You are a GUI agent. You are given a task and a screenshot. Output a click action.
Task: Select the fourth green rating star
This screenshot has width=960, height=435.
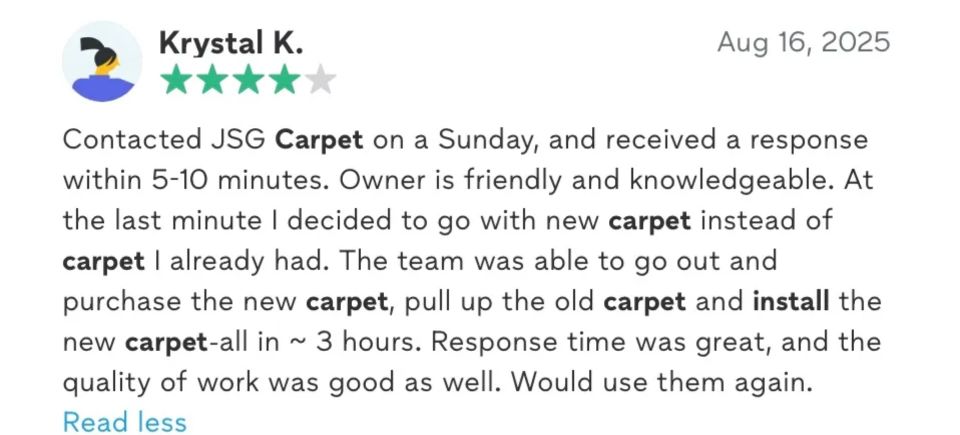click(285, 81)
